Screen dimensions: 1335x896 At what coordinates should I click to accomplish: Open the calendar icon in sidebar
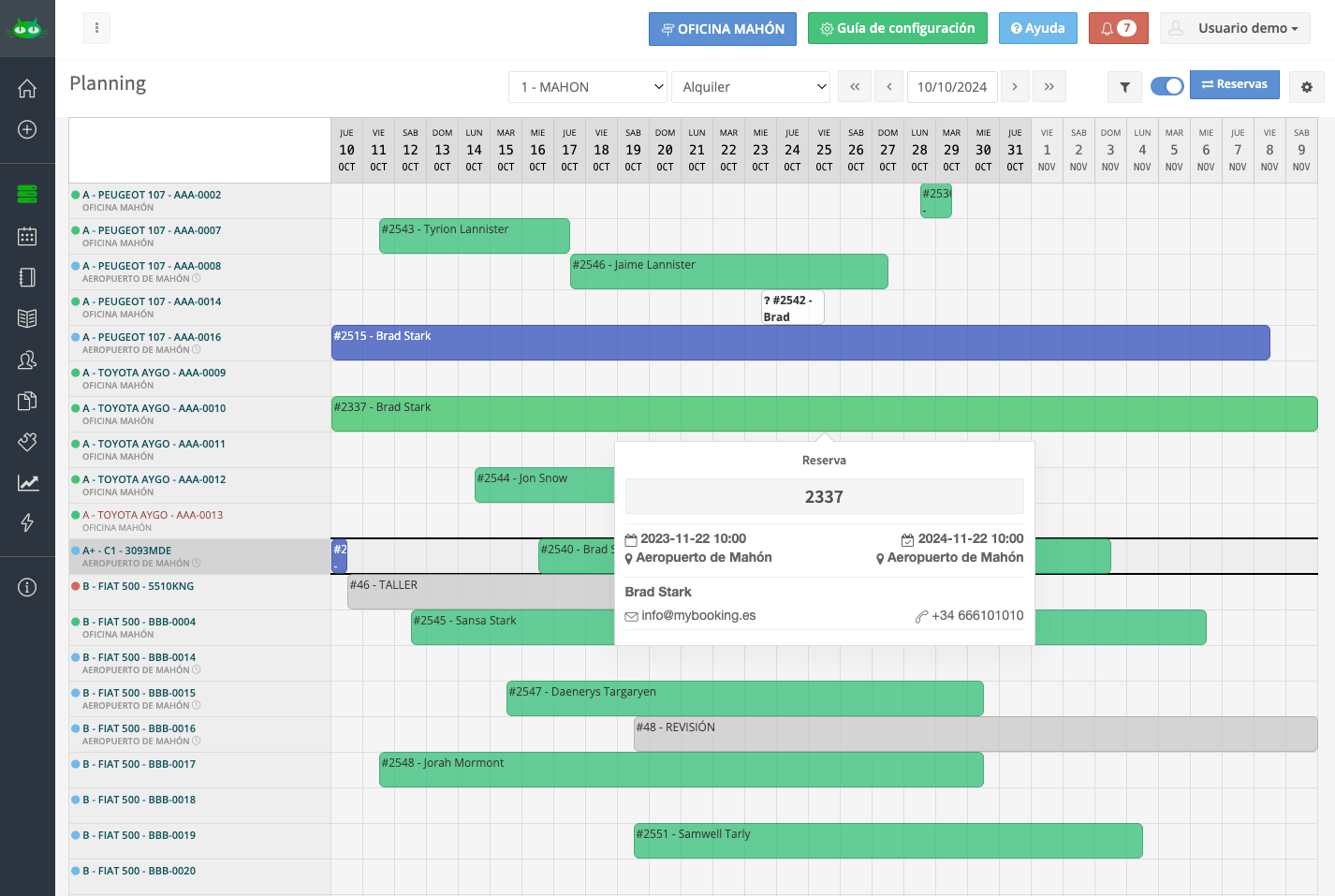pos(27,236)
